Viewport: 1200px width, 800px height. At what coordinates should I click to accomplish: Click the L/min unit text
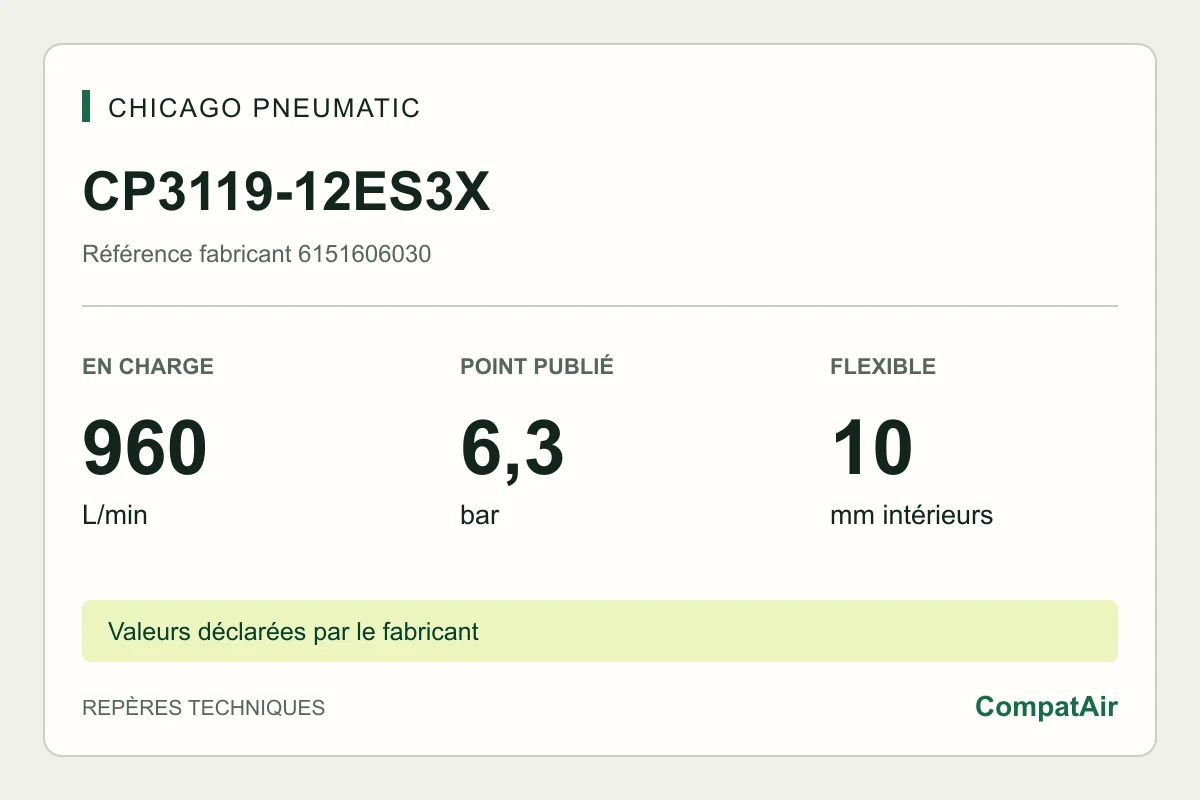tap(115, 516)
